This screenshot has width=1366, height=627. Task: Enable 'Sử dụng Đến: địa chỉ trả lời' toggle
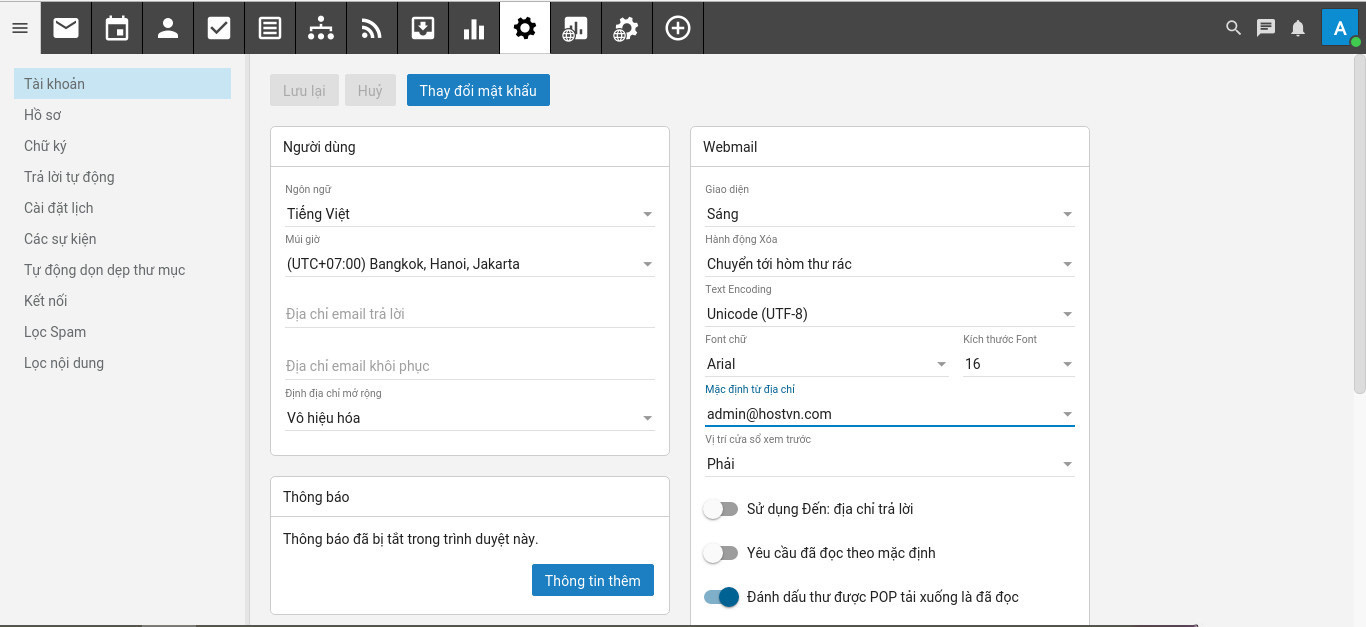[720, 509]
